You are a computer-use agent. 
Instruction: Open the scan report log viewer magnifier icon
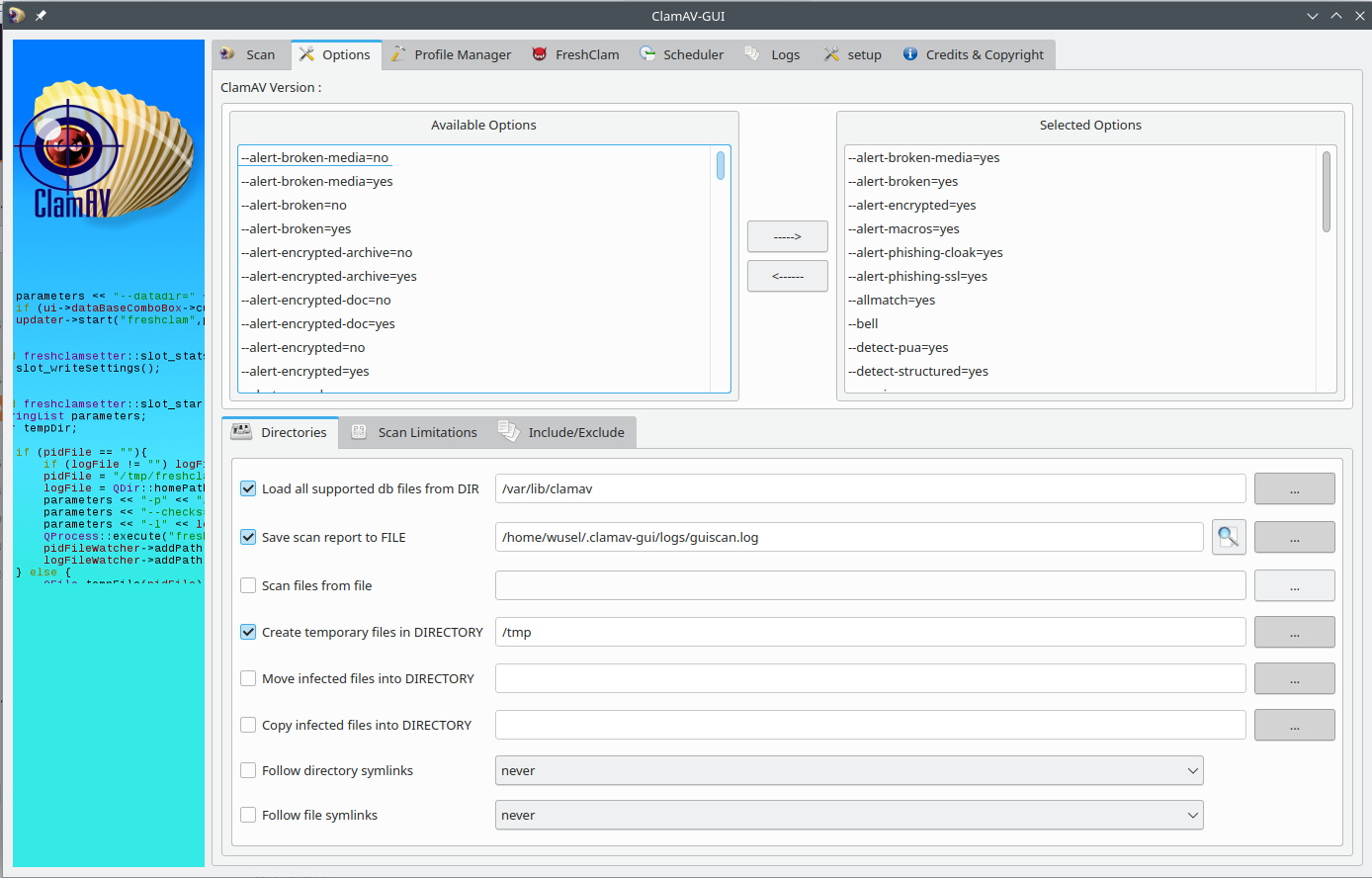pos(1228,537)
